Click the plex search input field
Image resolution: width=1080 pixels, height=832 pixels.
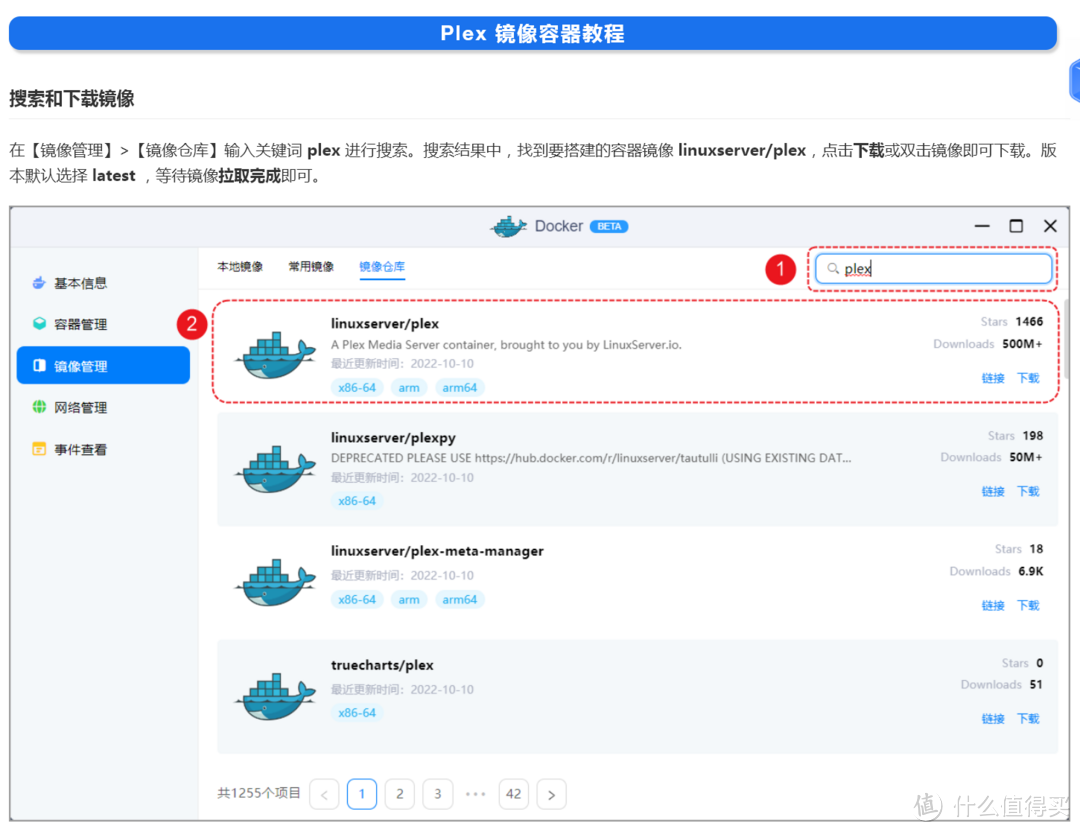[x=933, y=269]
